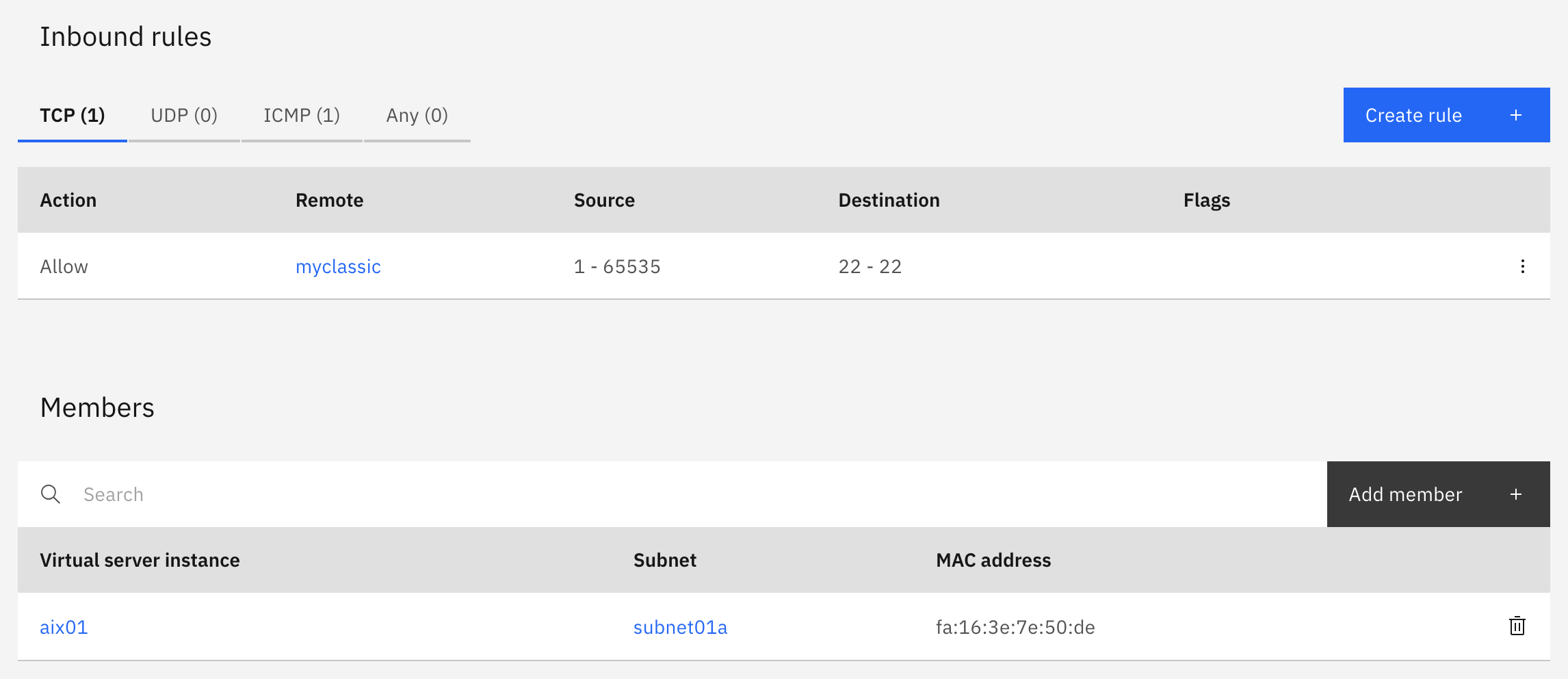Switch to the TCP (1) tab
1568x679 pixels.
73,115
